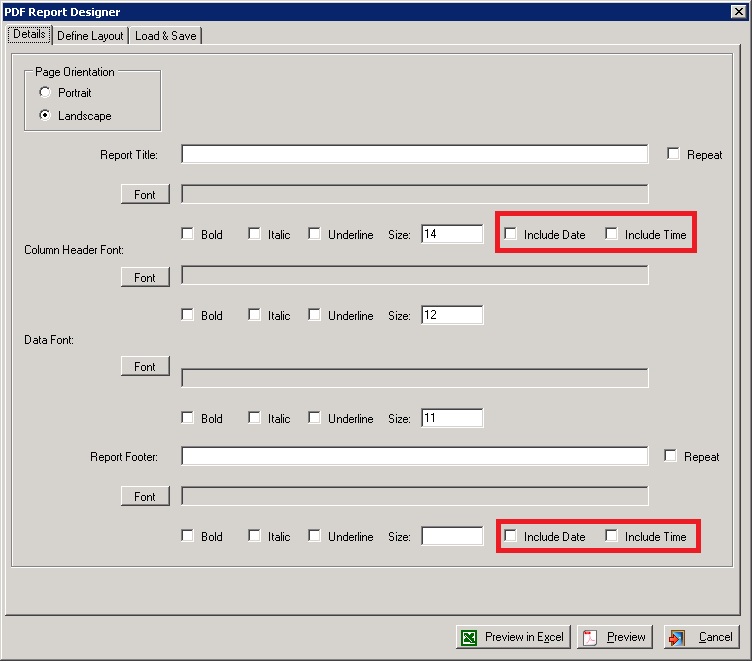Select the Landscape orientation option
752x661 pixels.
click(46, 116)
